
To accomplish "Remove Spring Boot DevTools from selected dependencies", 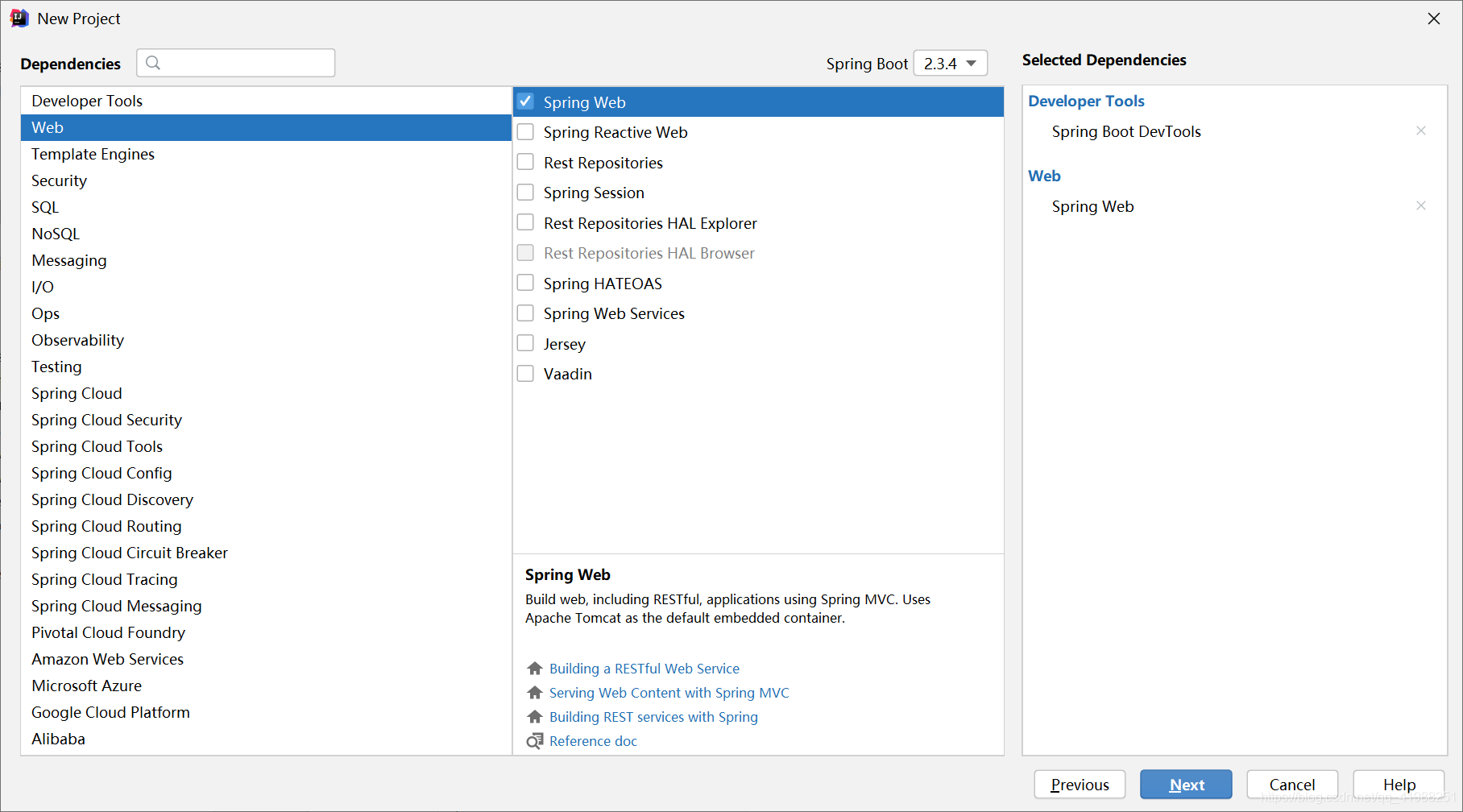I will [x=1420, y=131].
